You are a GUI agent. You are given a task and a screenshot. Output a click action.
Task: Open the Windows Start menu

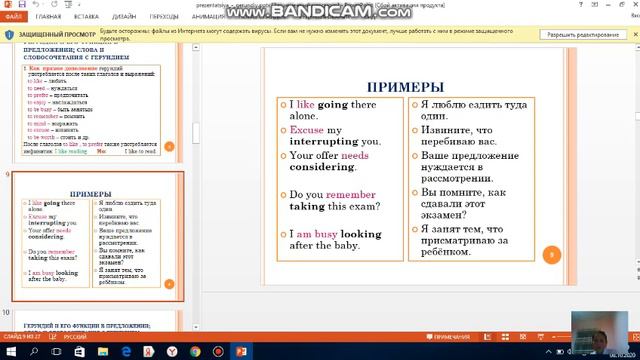(x=11, y=351)
